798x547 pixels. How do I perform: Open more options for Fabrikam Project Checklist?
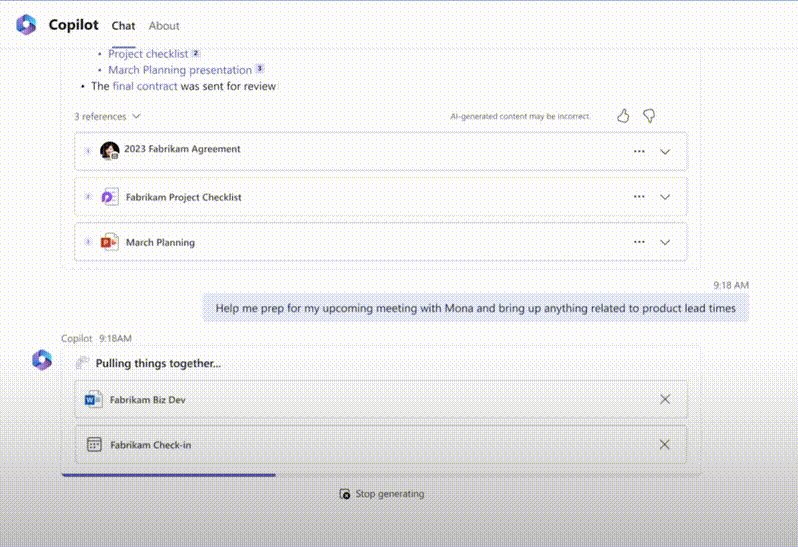(639, 197)
